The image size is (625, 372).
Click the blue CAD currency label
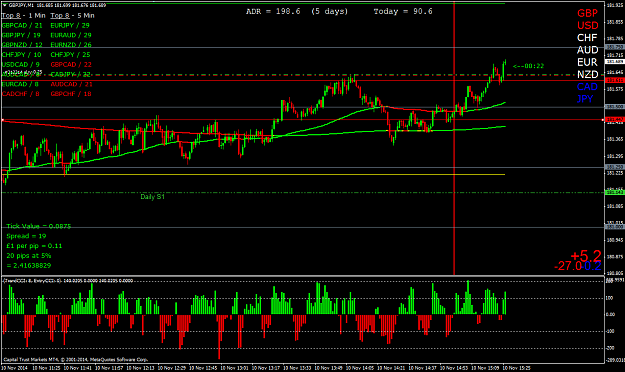coord(587,87)
